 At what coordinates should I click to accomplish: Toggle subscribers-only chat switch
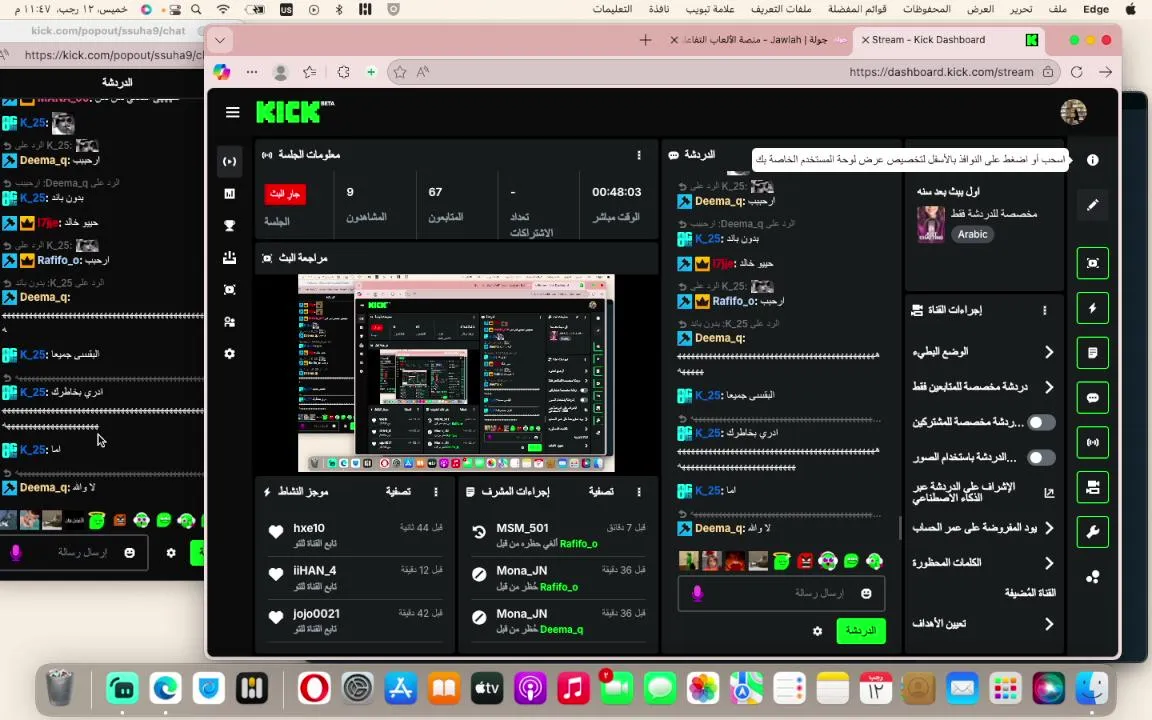[x=1041, y=422]
